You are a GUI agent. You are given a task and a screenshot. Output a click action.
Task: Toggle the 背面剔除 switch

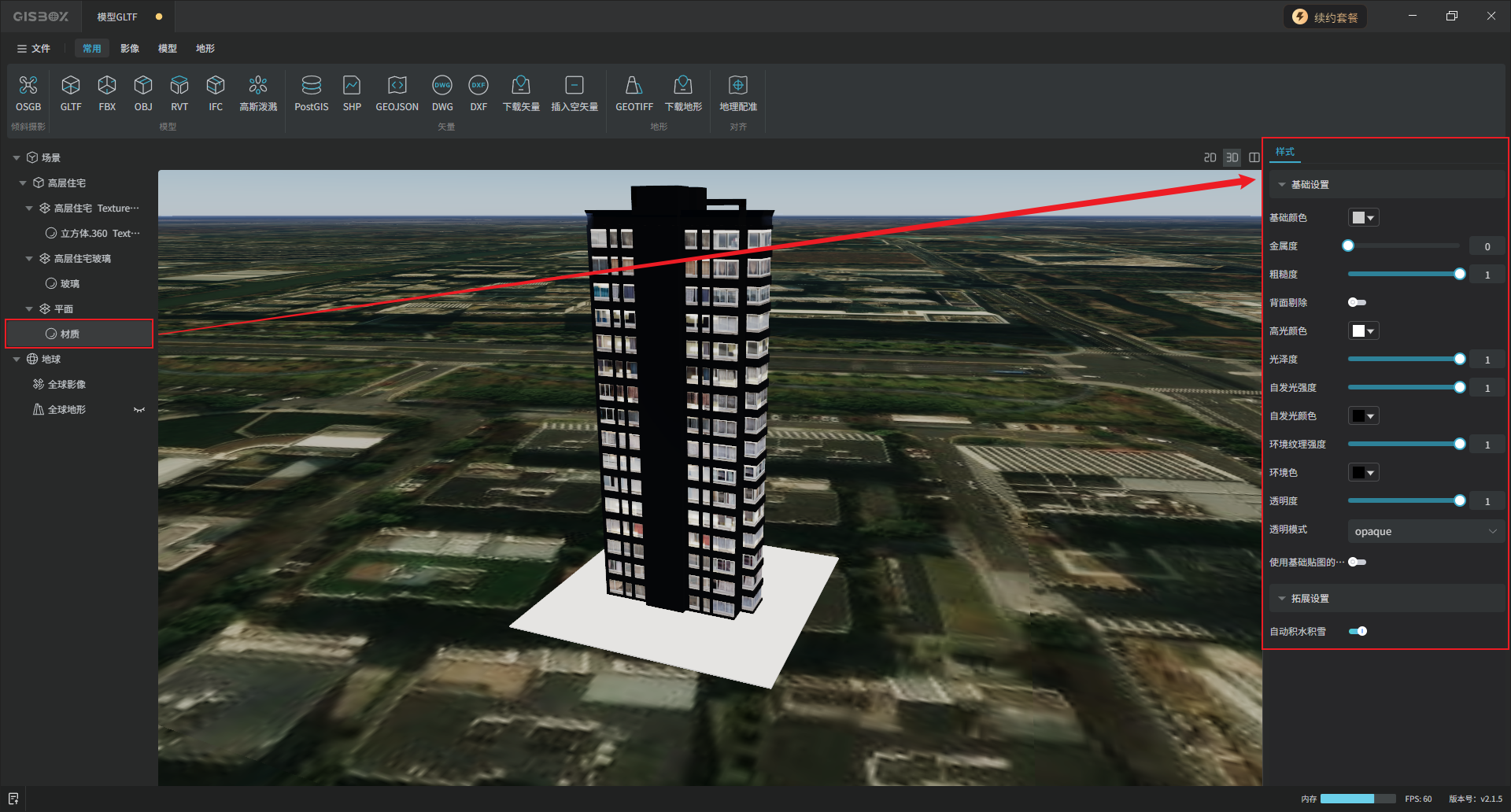coord(1357,302)
